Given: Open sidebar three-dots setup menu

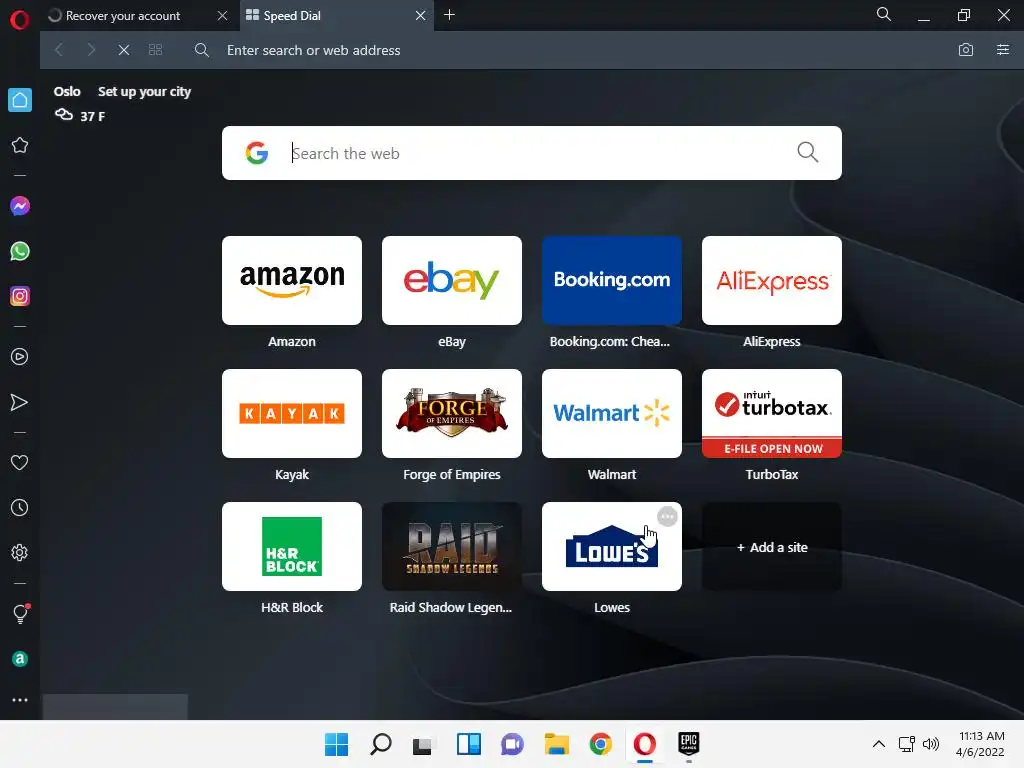Looking at the screenshot, I should (20, 700).
